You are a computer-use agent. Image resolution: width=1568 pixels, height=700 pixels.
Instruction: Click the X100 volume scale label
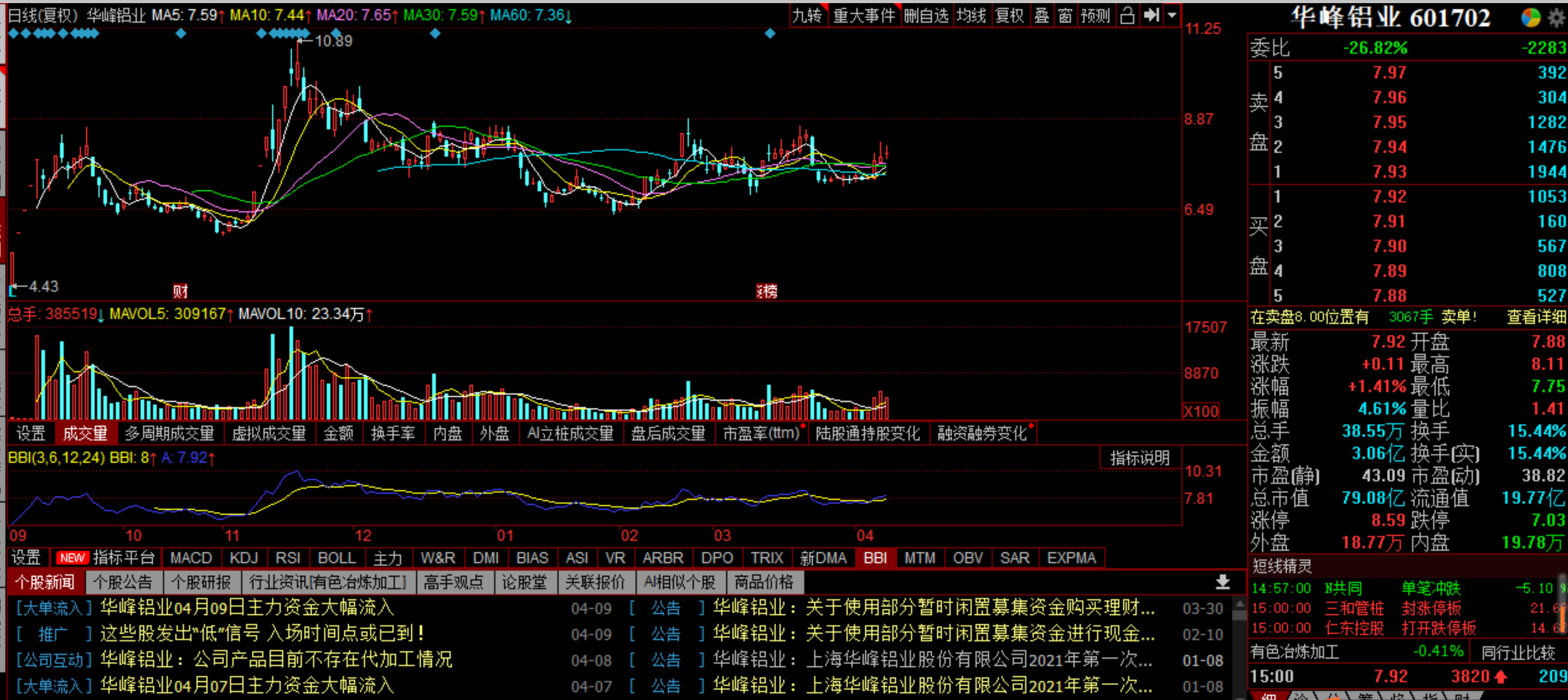click(x=1201, y=412)
